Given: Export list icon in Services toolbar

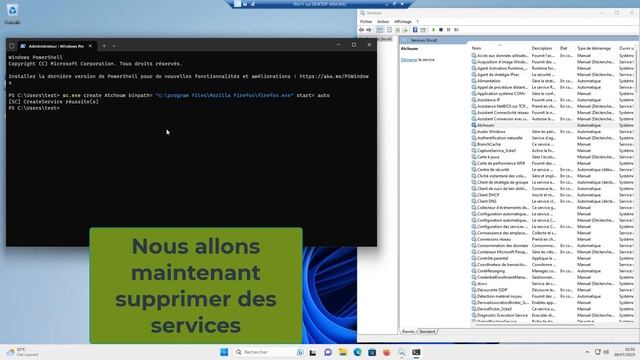Looking at the screenshot, I should click(405, 30).
